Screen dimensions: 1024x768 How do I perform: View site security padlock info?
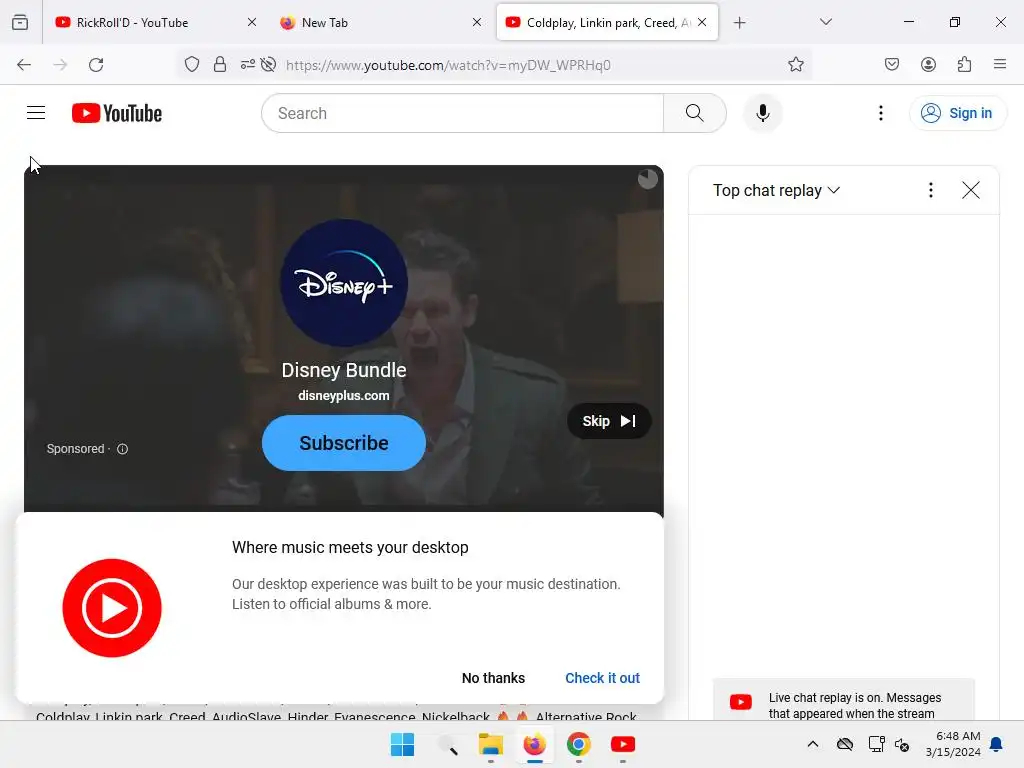(x=220, y=64)
